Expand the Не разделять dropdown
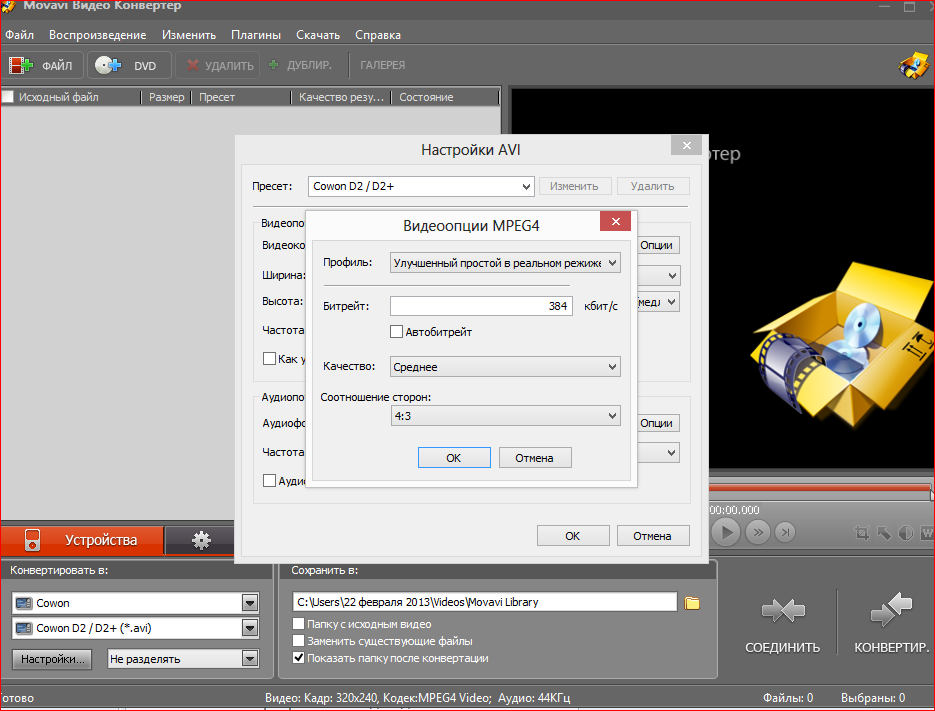935x711 pixels. [x=183, y=659]
